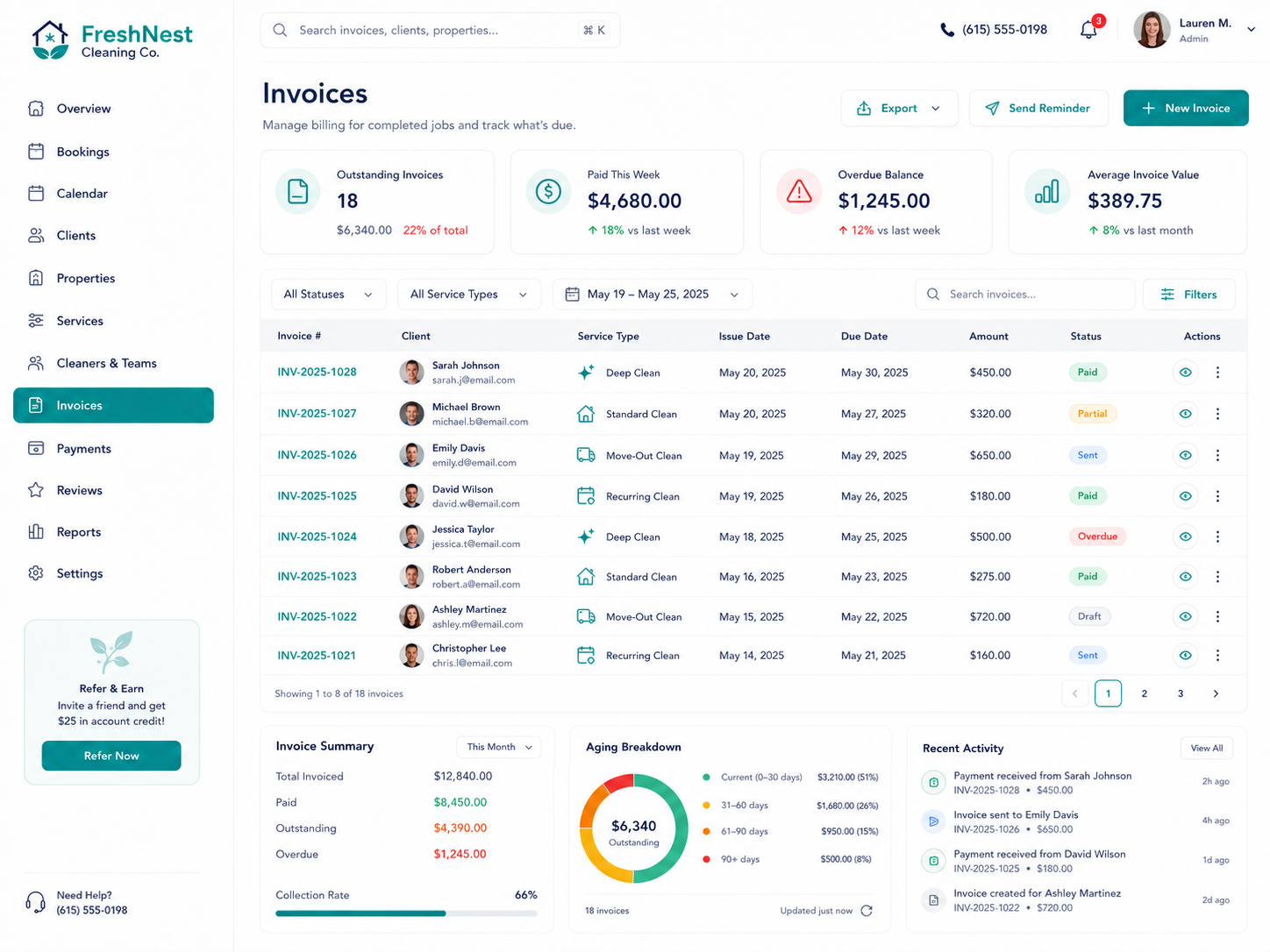Click Ashley Martinez's avatar in the table
This screenshot has height=952, width=1270.
click(x=411, y=616)
